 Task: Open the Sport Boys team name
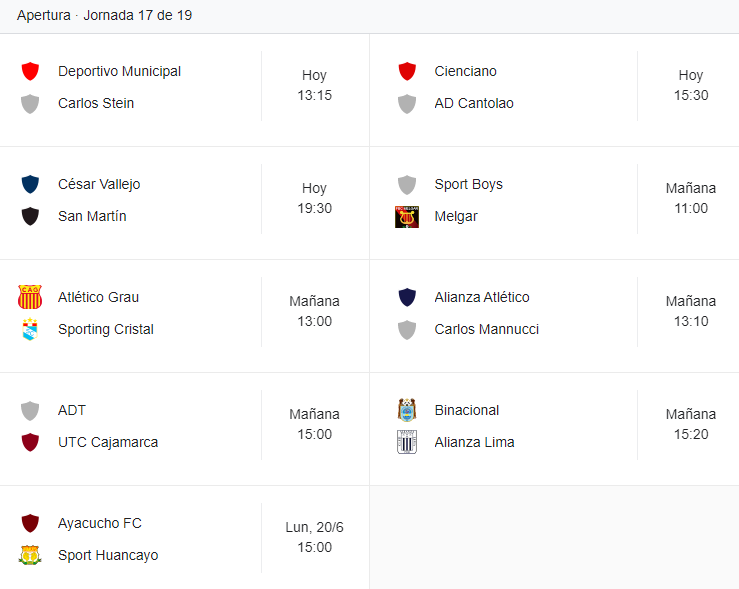point(468,184)
